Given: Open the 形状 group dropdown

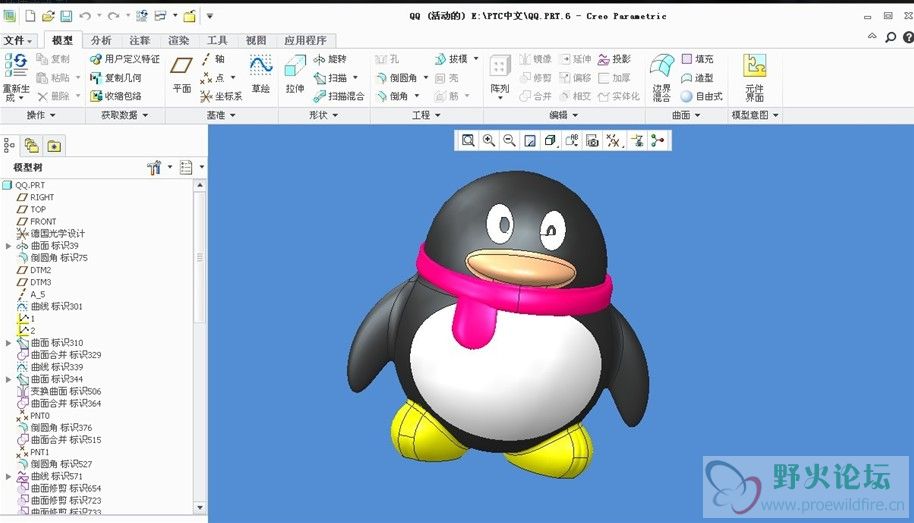Looking at the screenshot, I should pos(324,115).
